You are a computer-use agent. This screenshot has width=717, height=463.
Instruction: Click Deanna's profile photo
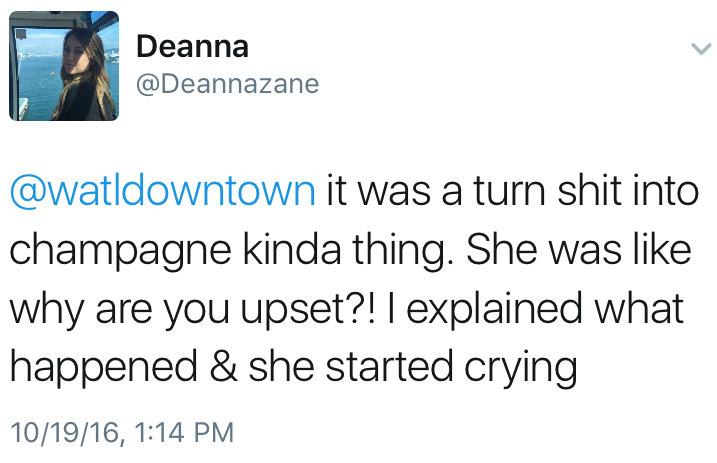click(x=65, y=66)
